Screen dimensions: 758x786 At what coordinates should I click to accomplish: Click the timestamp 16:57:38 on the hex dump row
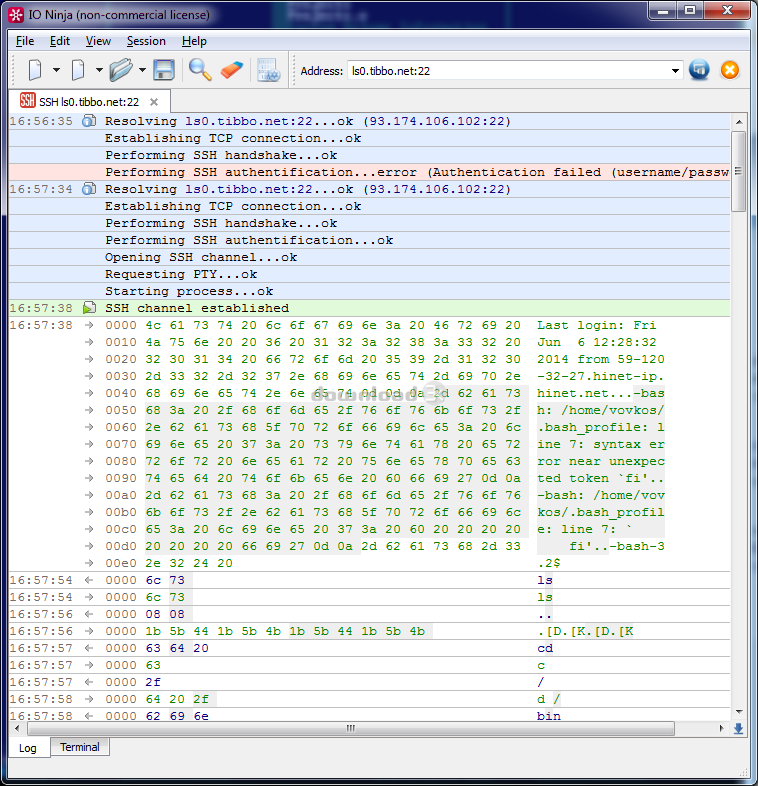[x=41, y=325]
